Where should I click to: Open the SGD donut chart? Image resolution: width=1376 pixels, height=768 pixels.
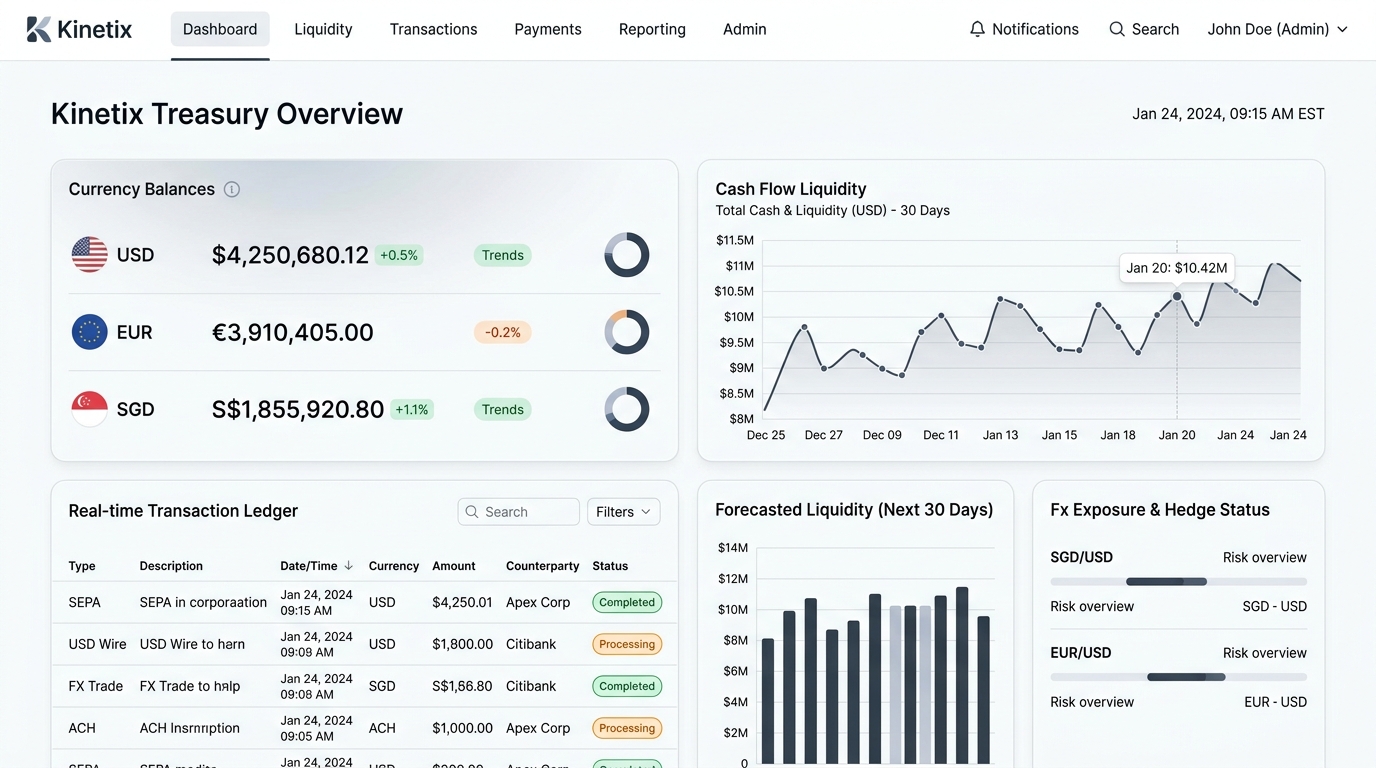pyautogui.click(x=627, y=409)
